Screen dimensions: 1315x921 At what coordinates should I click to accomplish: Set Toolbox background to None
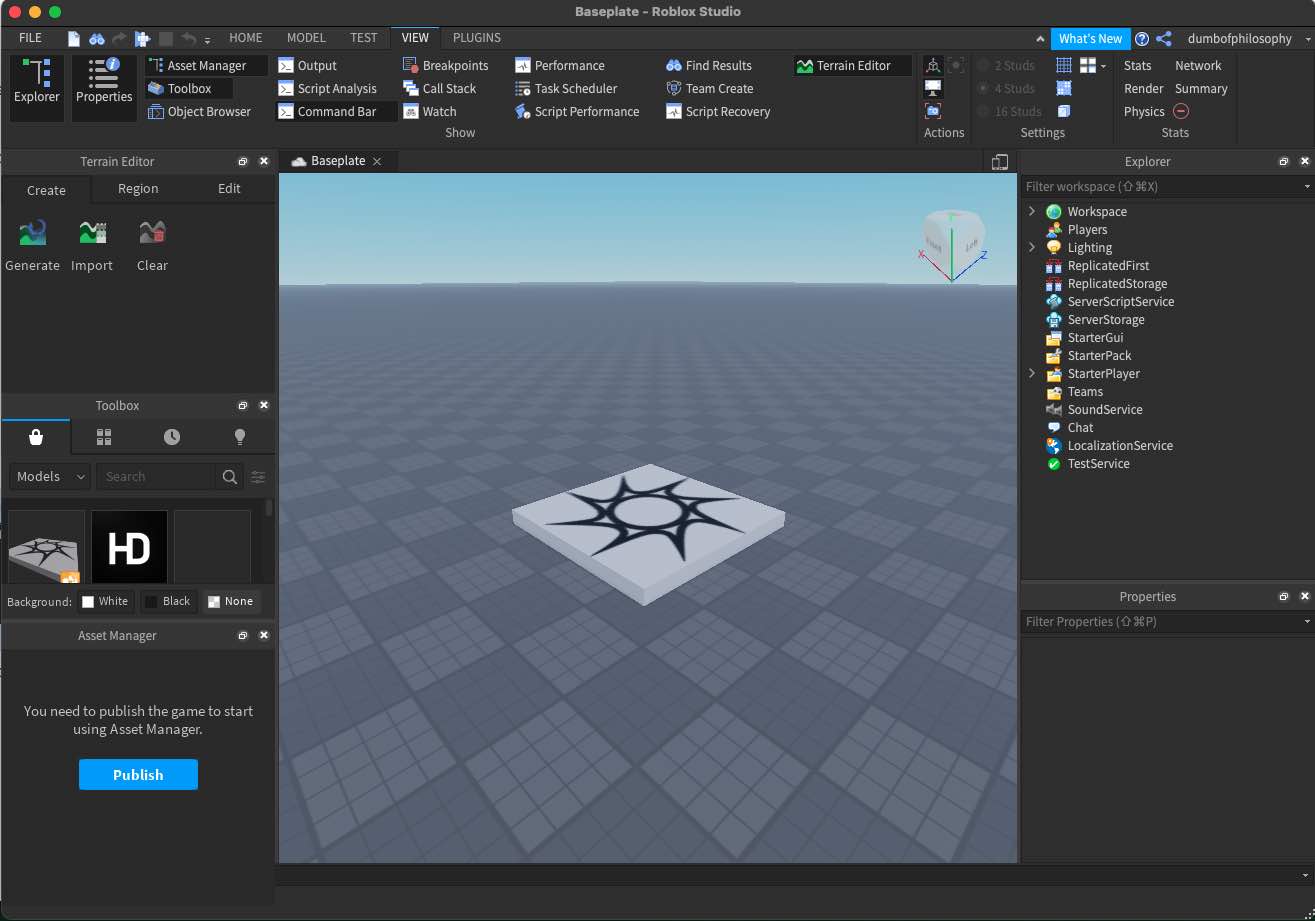pyautogui.click(x=231, y=601)
